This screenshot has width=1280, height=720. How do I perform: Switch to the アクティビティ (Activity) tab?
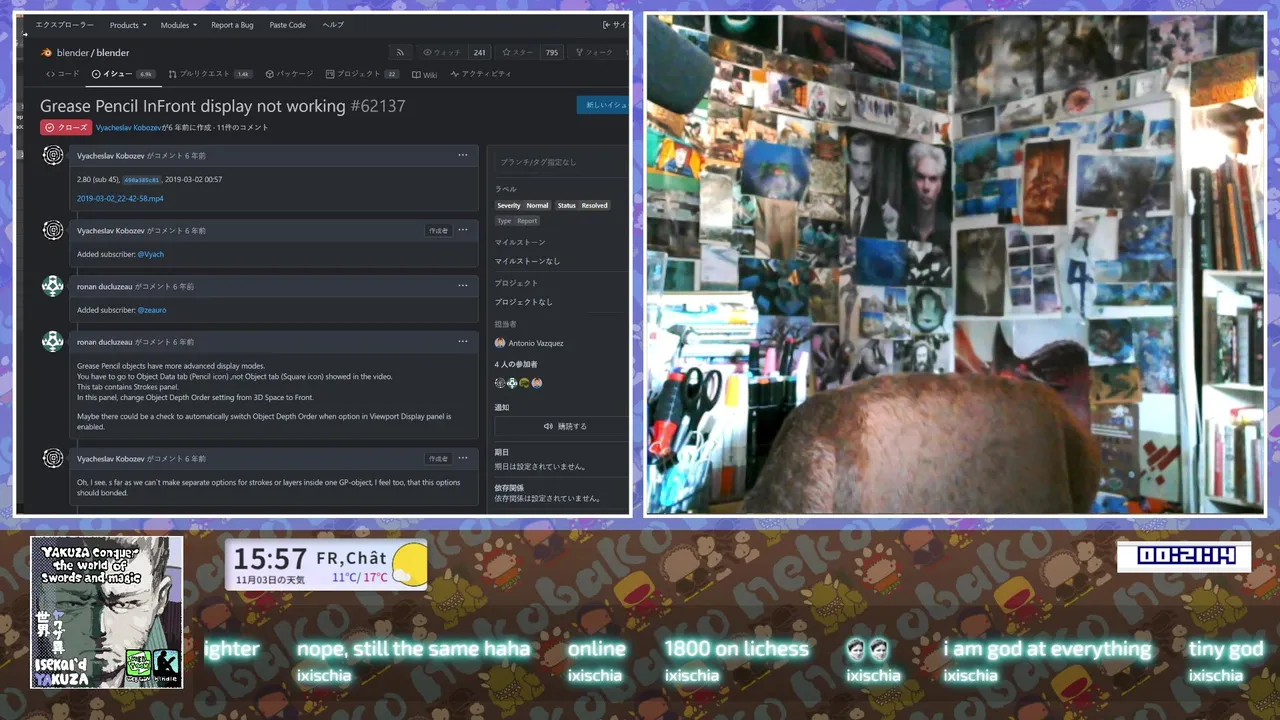pos(481,74)
